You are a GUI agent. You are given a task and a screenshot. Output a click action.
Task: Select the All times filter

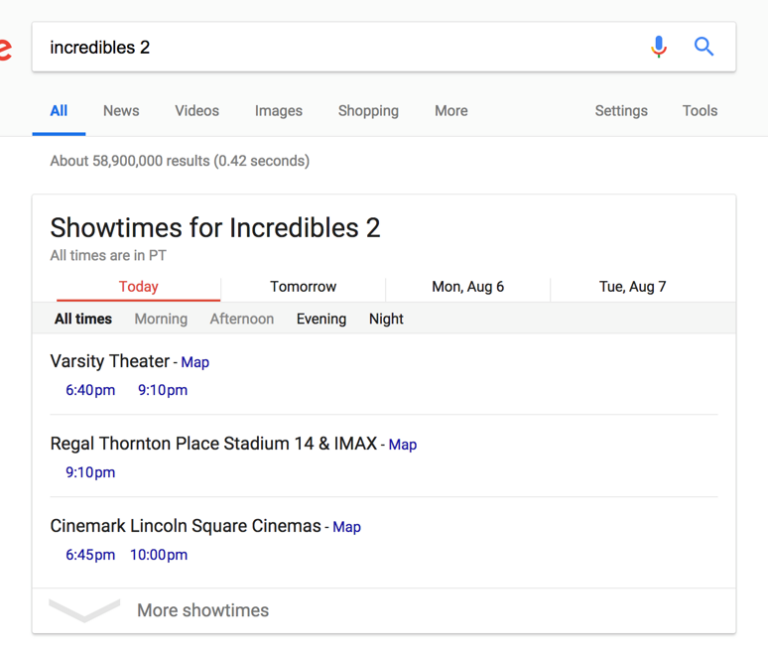pos(83,319)
